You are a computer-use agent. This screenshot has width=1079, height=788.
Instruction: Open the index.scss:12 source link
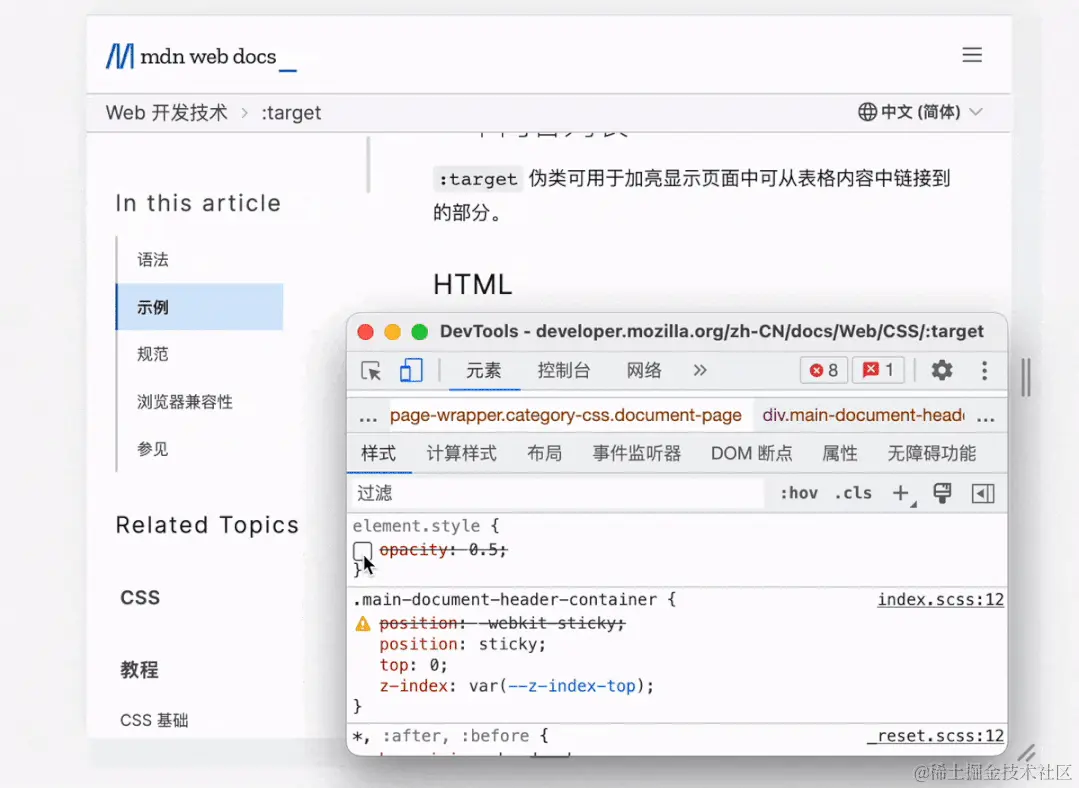(940, 599)
